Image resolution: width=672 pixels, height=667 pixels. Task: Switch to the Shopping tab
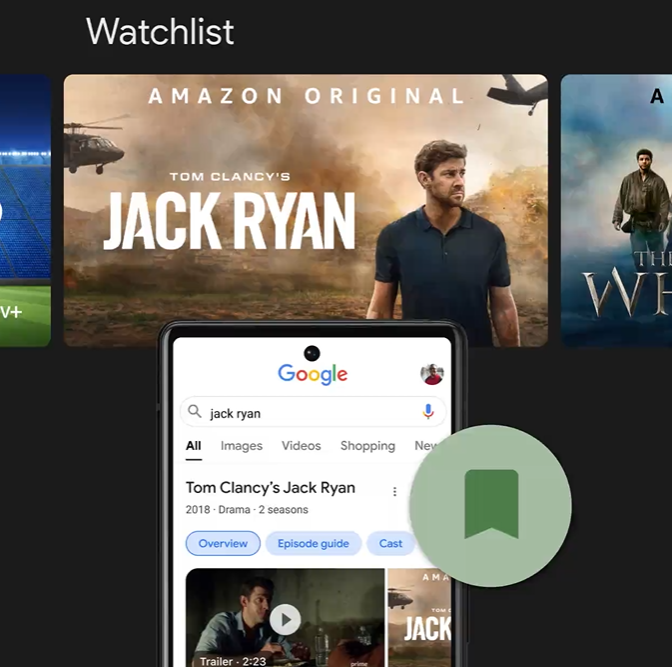[368, 446]
